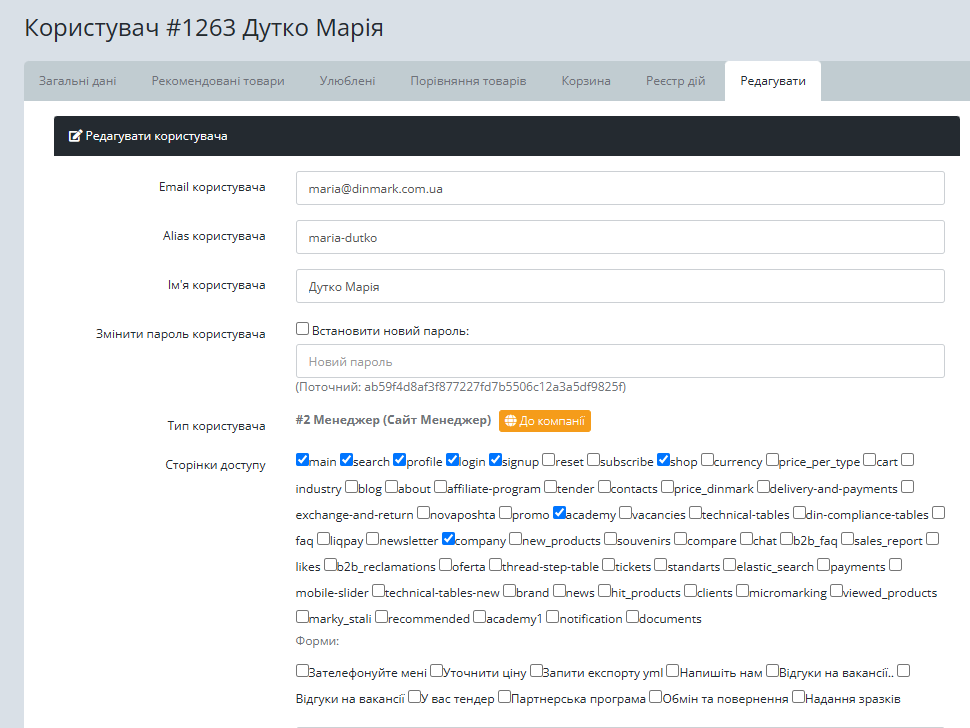The image size is (970, 728).
Task: Check the cart access checkbox
Action: (870, 460)
